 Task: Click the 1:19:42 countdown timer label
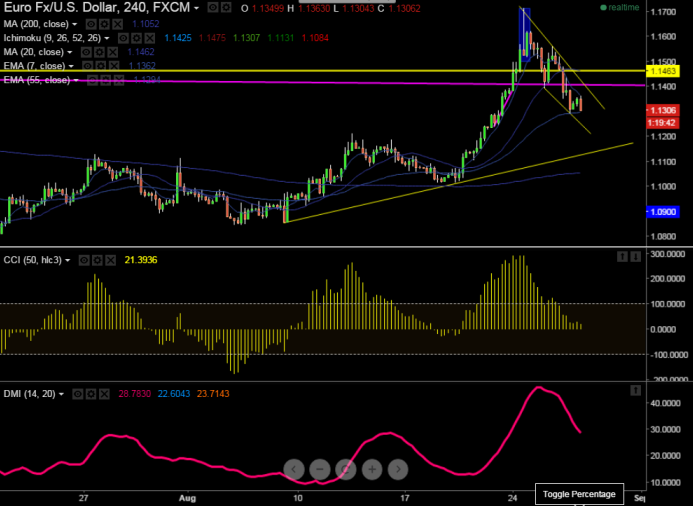click(663, 123)
